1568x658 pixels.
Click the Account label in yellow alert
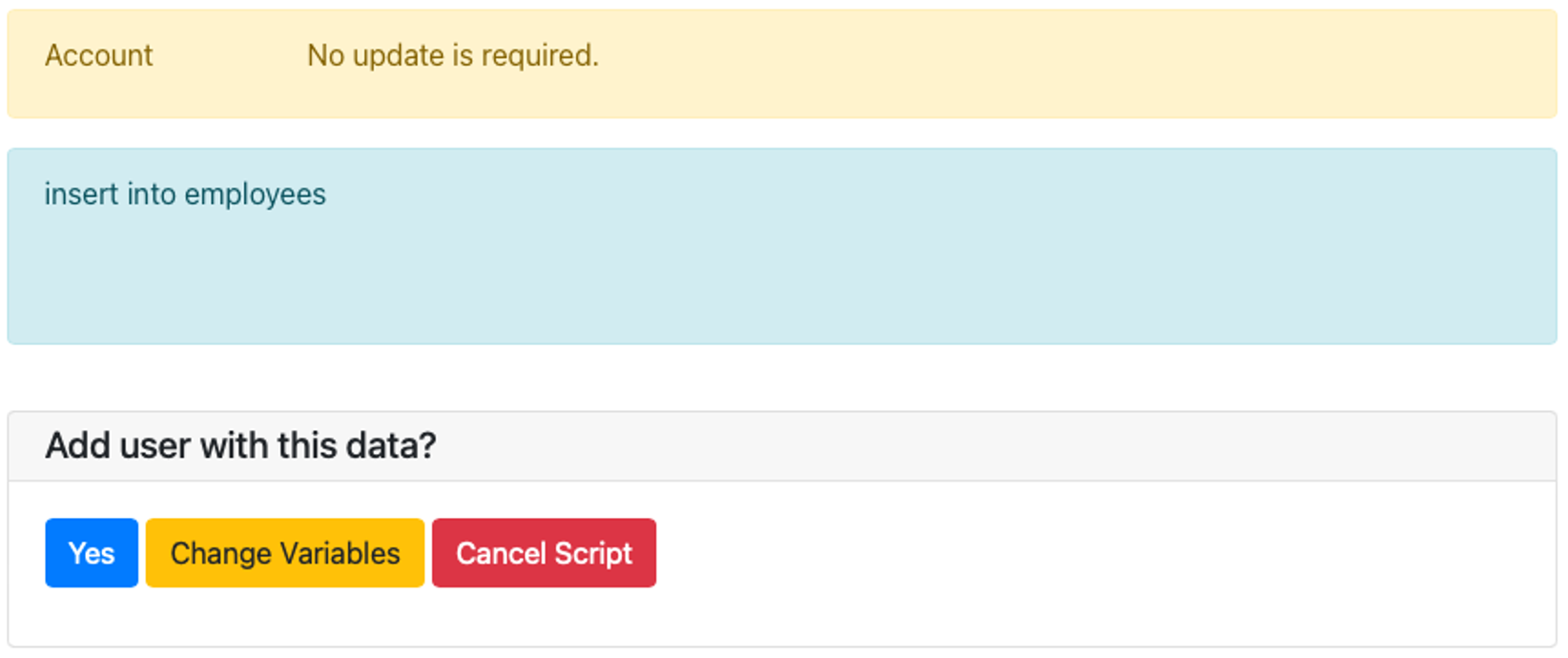click(98, 55)
